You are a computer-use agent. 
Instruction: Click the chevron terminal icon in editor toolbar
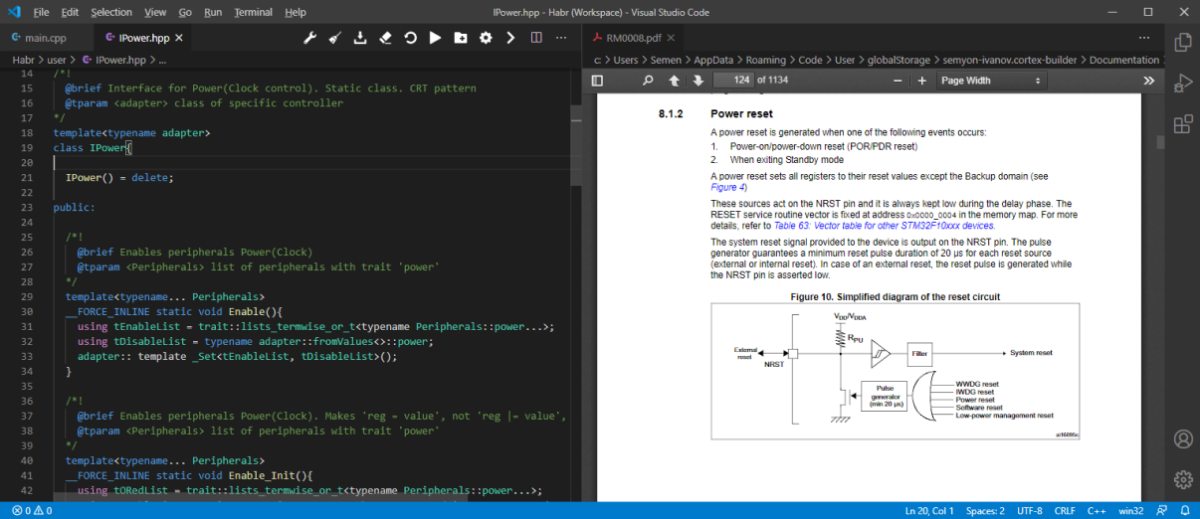[510, 38]
